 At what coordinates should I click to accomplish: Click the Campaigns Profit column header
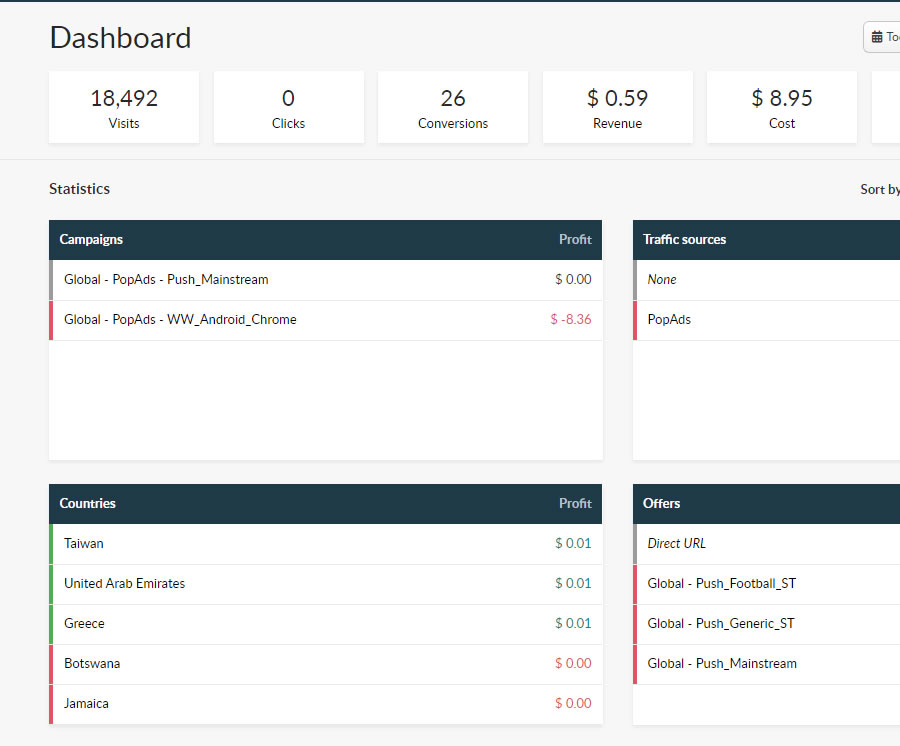point(575,240)
